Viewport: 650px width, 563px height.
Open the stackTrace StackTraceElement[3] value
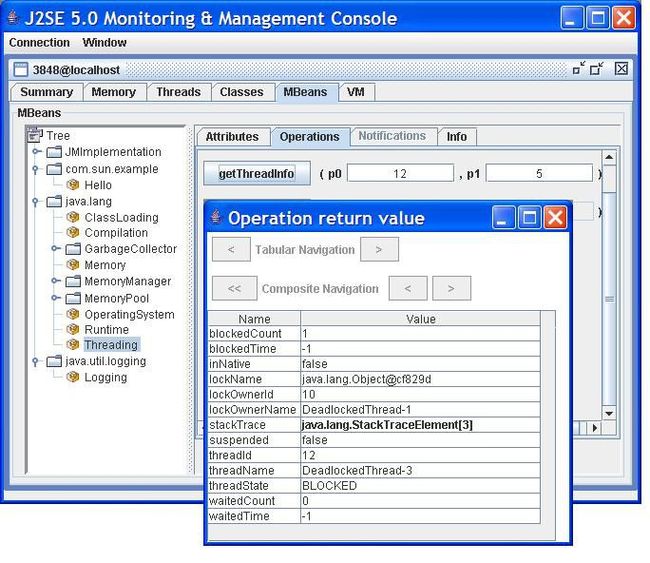click(420, 425)
